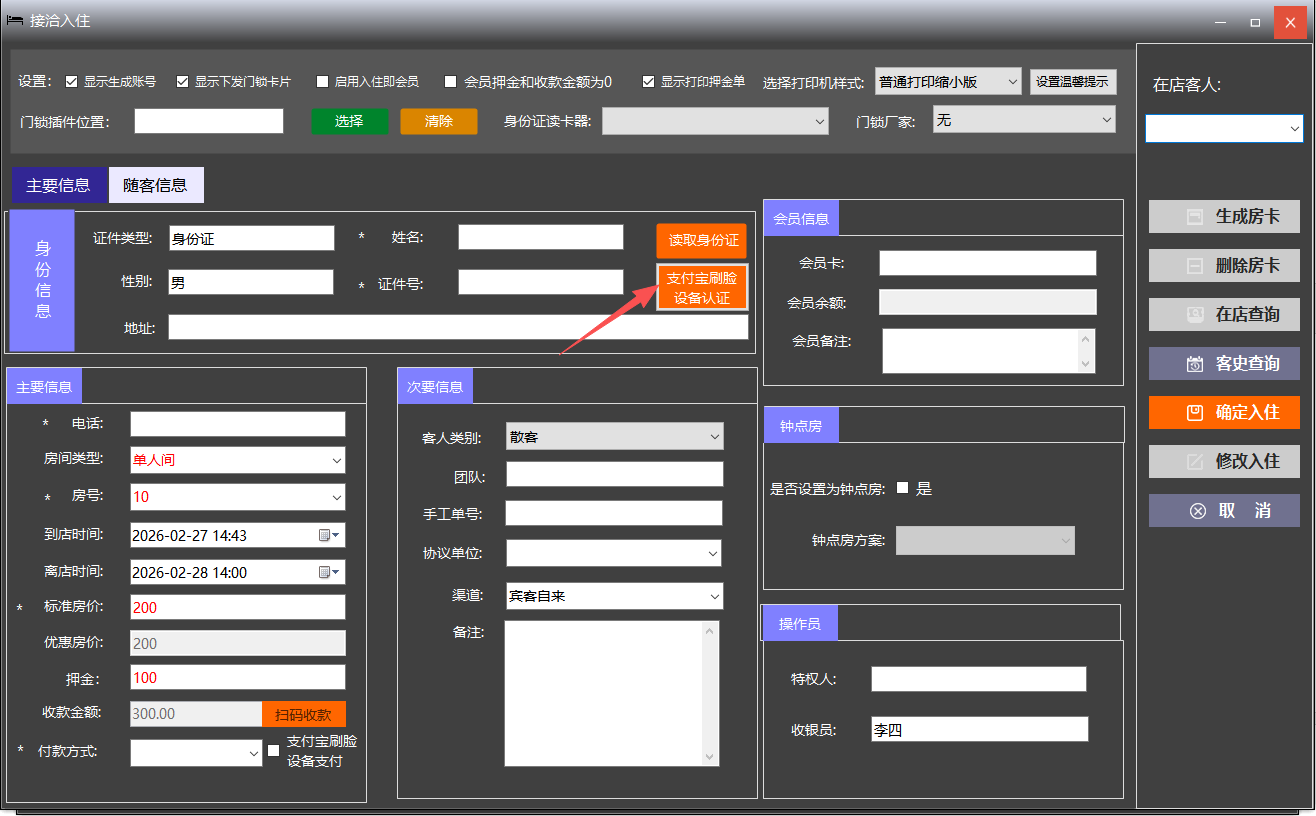Screen dimensions: 1316x816
Task: Switch to the 随客信息 tab
Action: (x=155, y=185)
